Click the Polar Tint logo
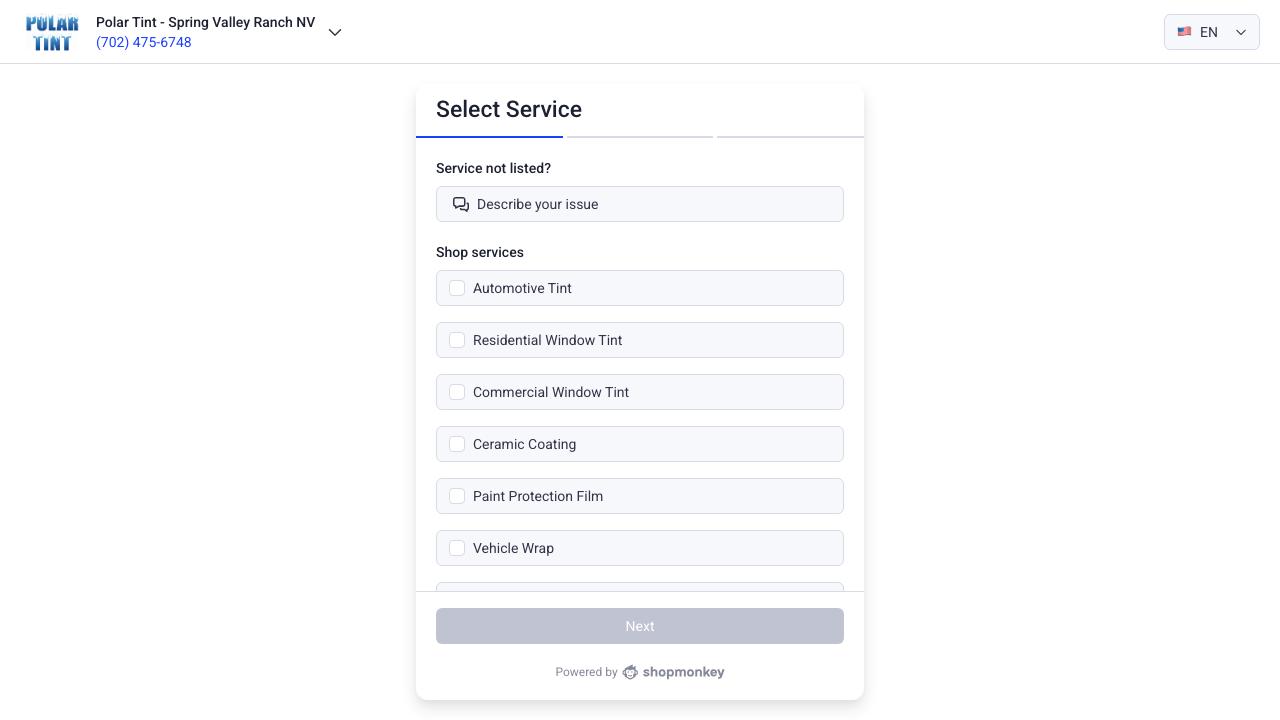Viewport: 1280px width, 720px height. [x=52, y=32]
